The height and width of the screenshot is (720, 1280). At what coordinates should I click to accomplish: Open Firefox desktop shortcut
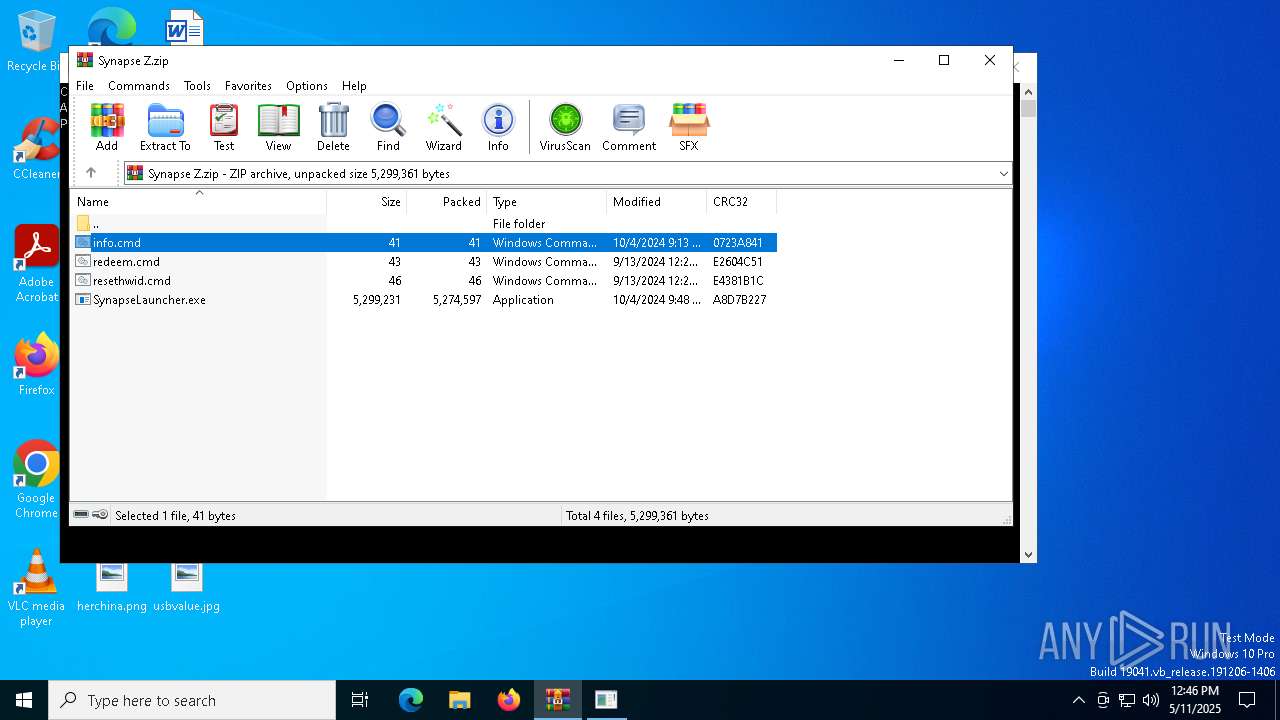[x=36, y=366]
